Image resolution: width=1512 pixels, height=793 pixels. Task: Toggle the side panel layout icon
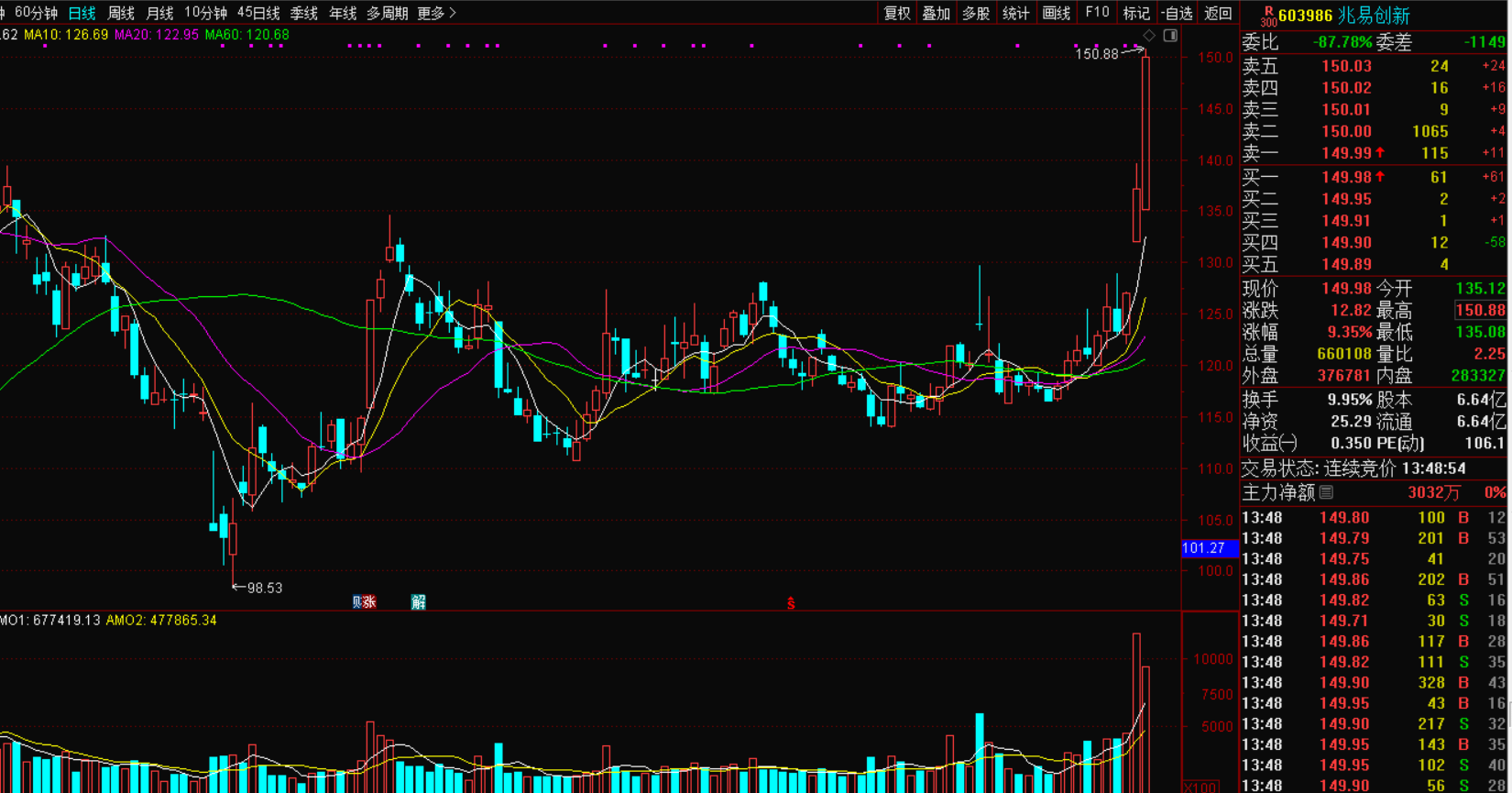coord(1170,36)
